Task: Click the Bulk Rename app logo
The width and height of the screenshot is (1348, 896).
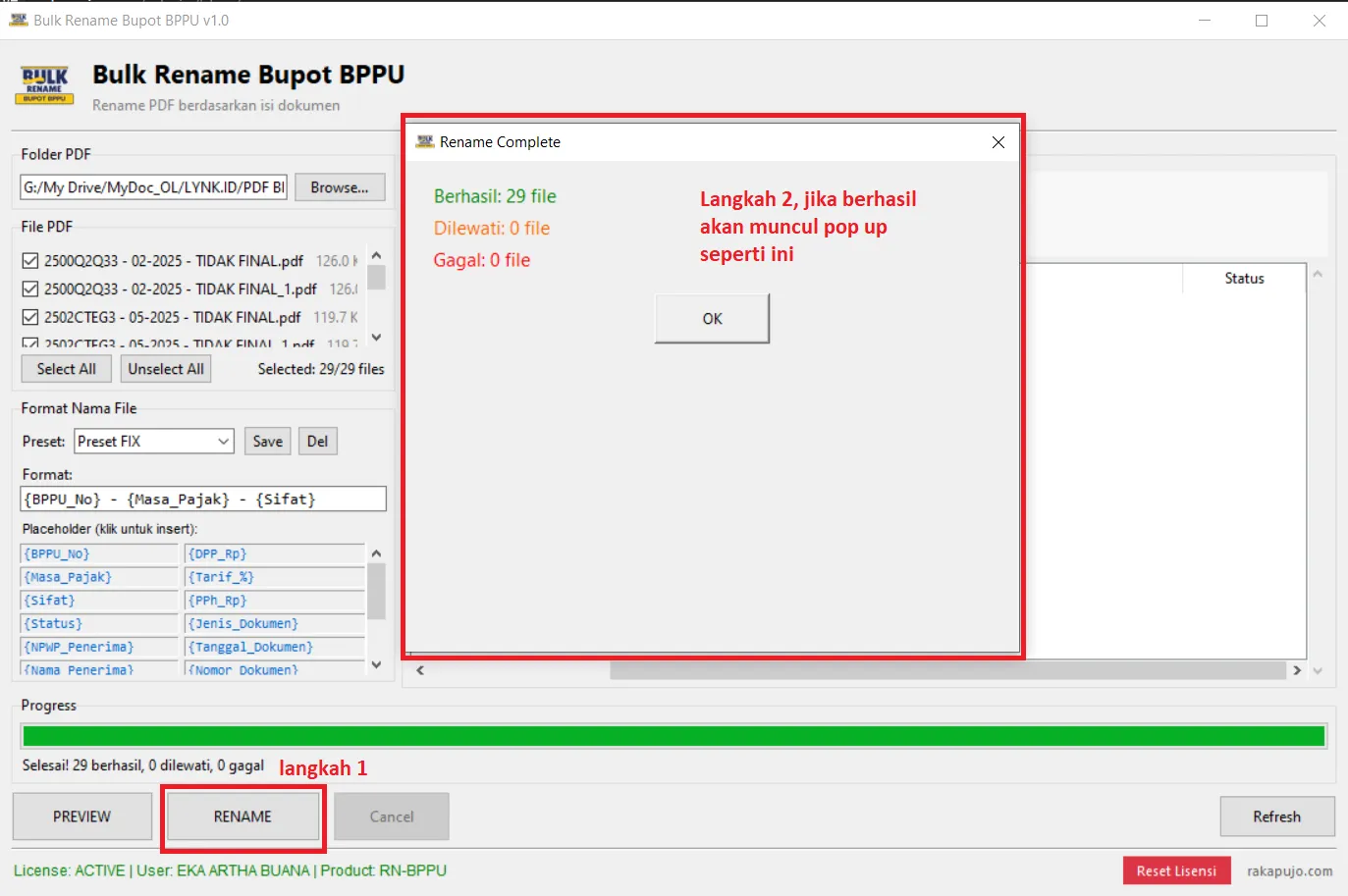Action: click(x=44, y=85)
